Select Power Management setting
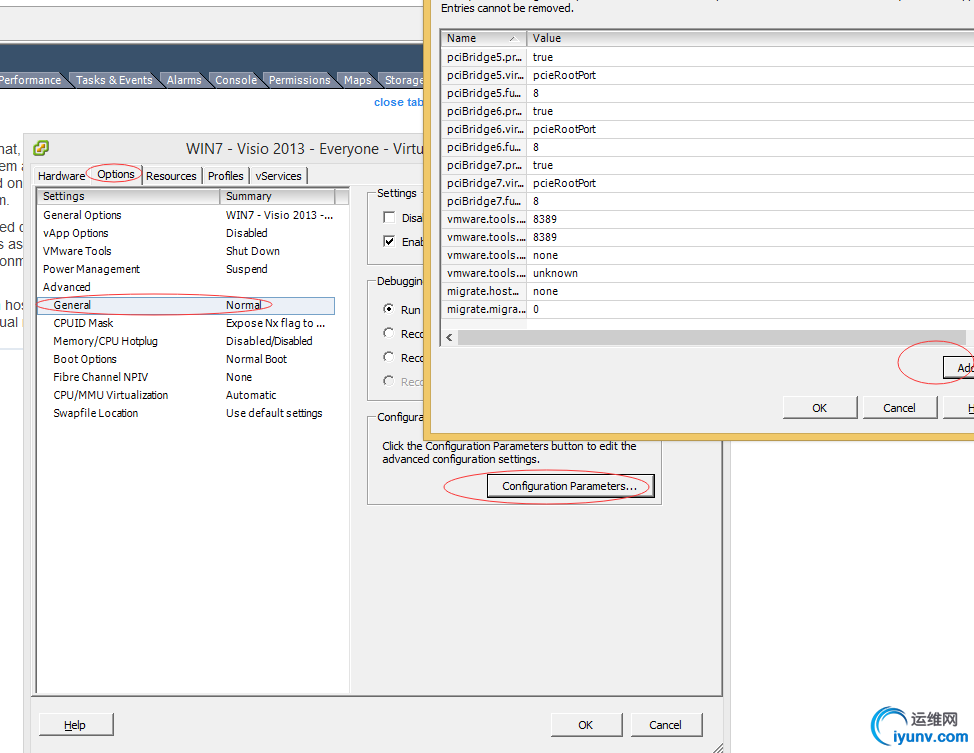This screenshot has height=753, width=974. point(186,269)
